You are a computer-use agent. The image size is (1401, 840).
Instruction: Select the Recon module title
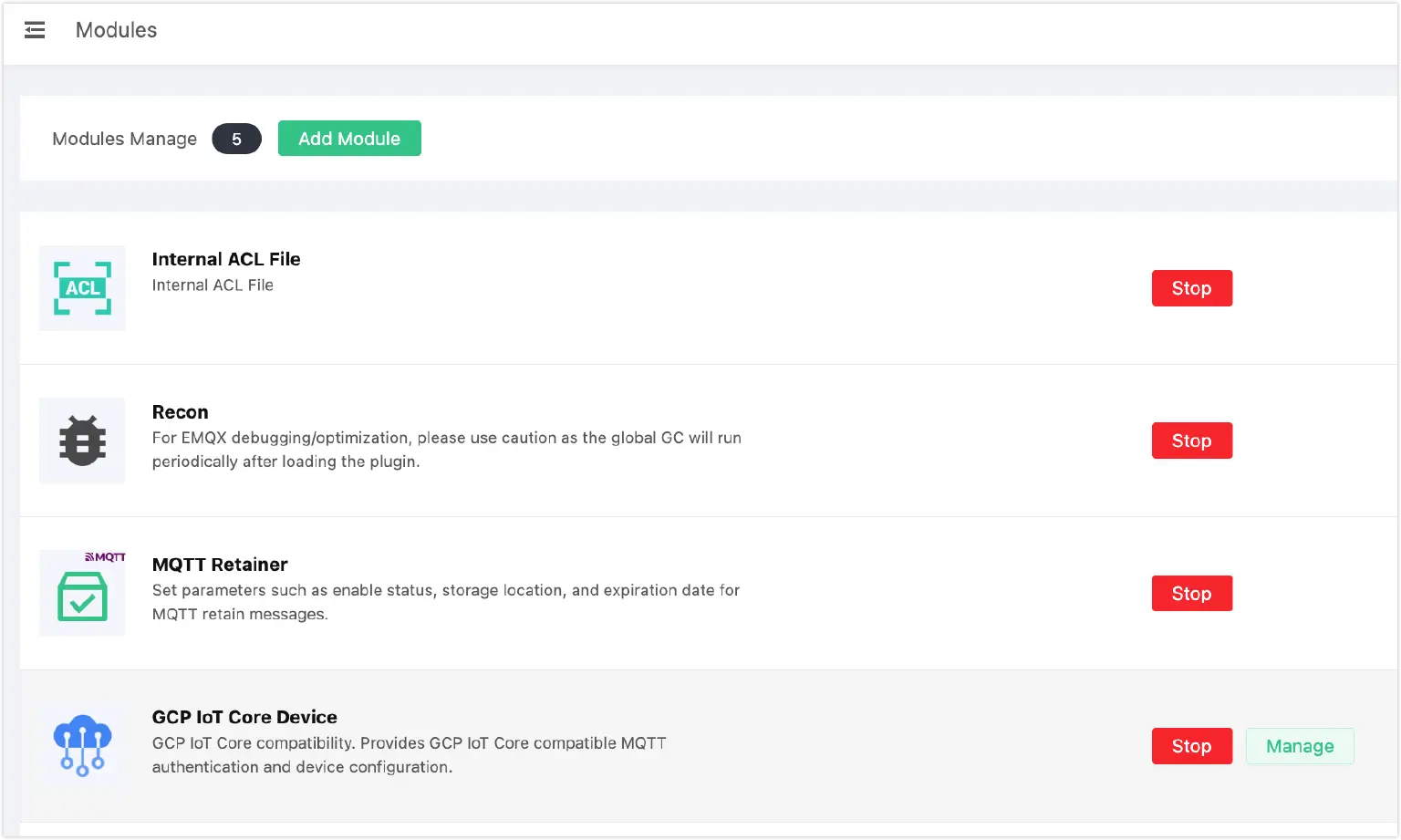(x=180, y=412)
